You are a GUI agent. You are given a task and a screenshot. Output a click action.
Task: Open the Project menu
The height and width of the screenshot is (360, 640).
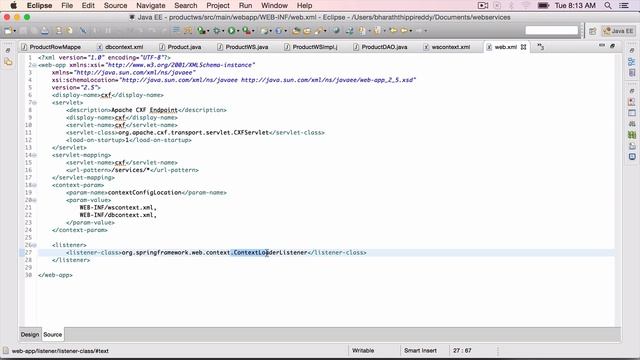point(218,6)
